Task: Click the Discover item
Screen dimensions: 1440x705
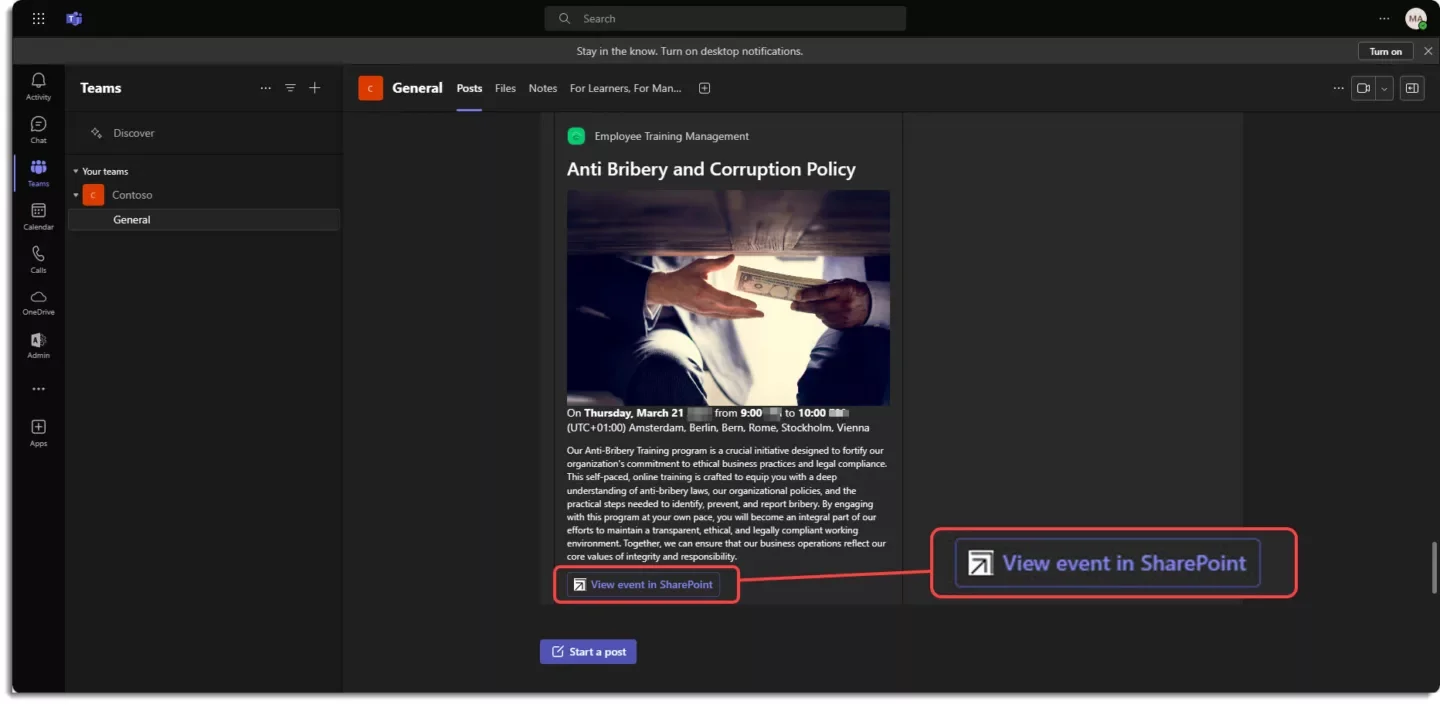Action: click(134, 133)
